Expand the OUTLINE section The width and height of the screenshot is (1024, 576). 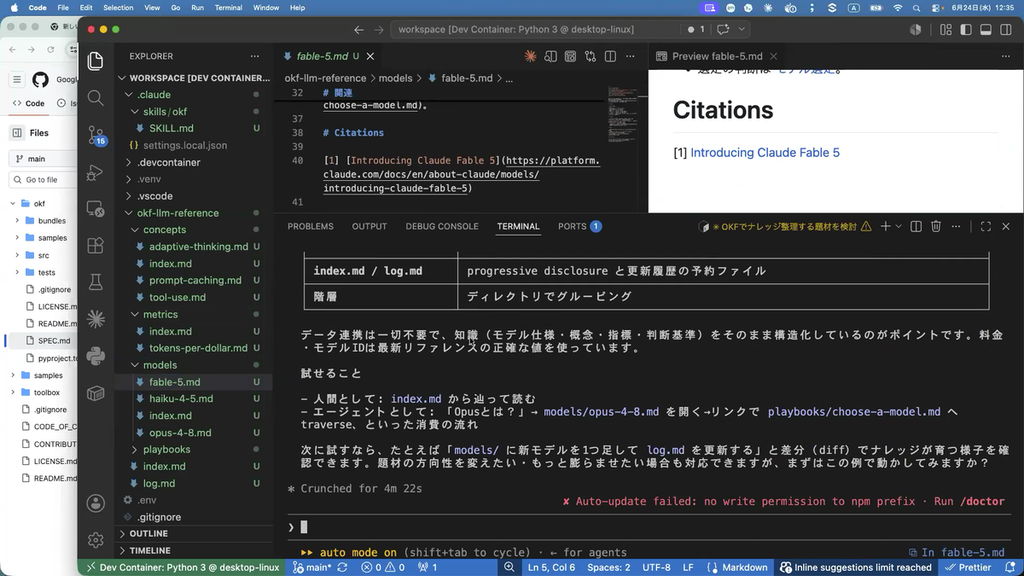pos(148,534)
